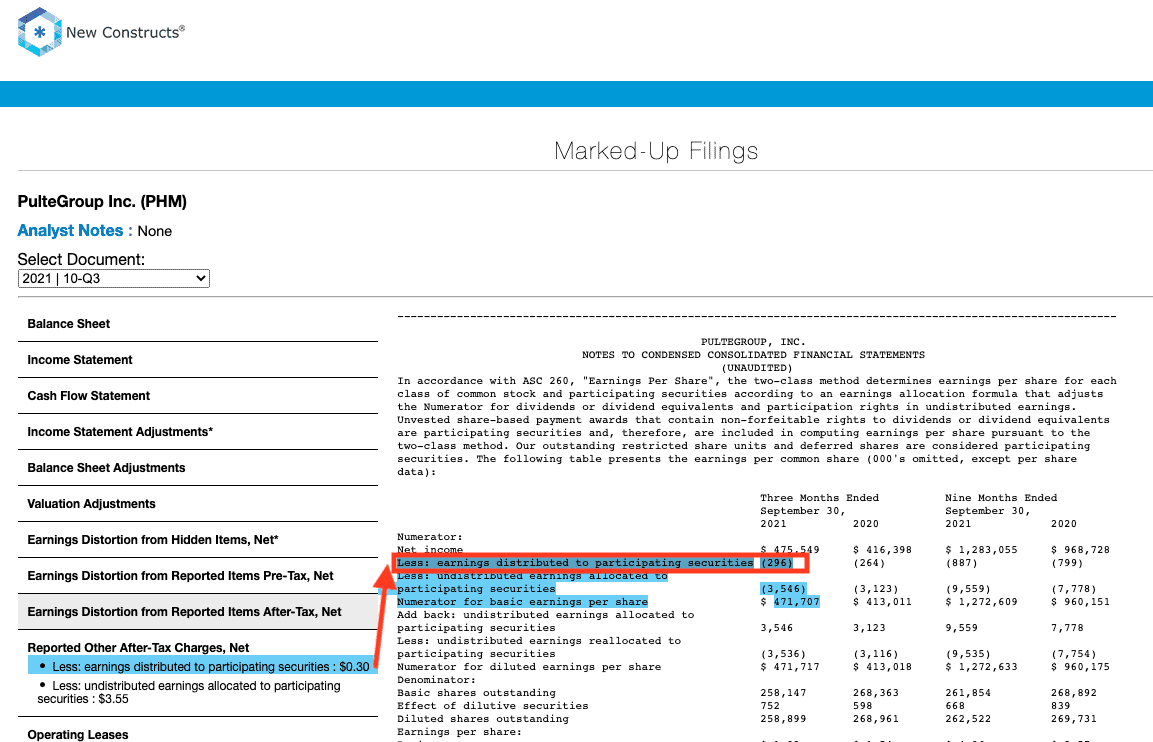Click the highlighted value (296)
Viewport: 1153px width, 742px height.
pos(777,563)
